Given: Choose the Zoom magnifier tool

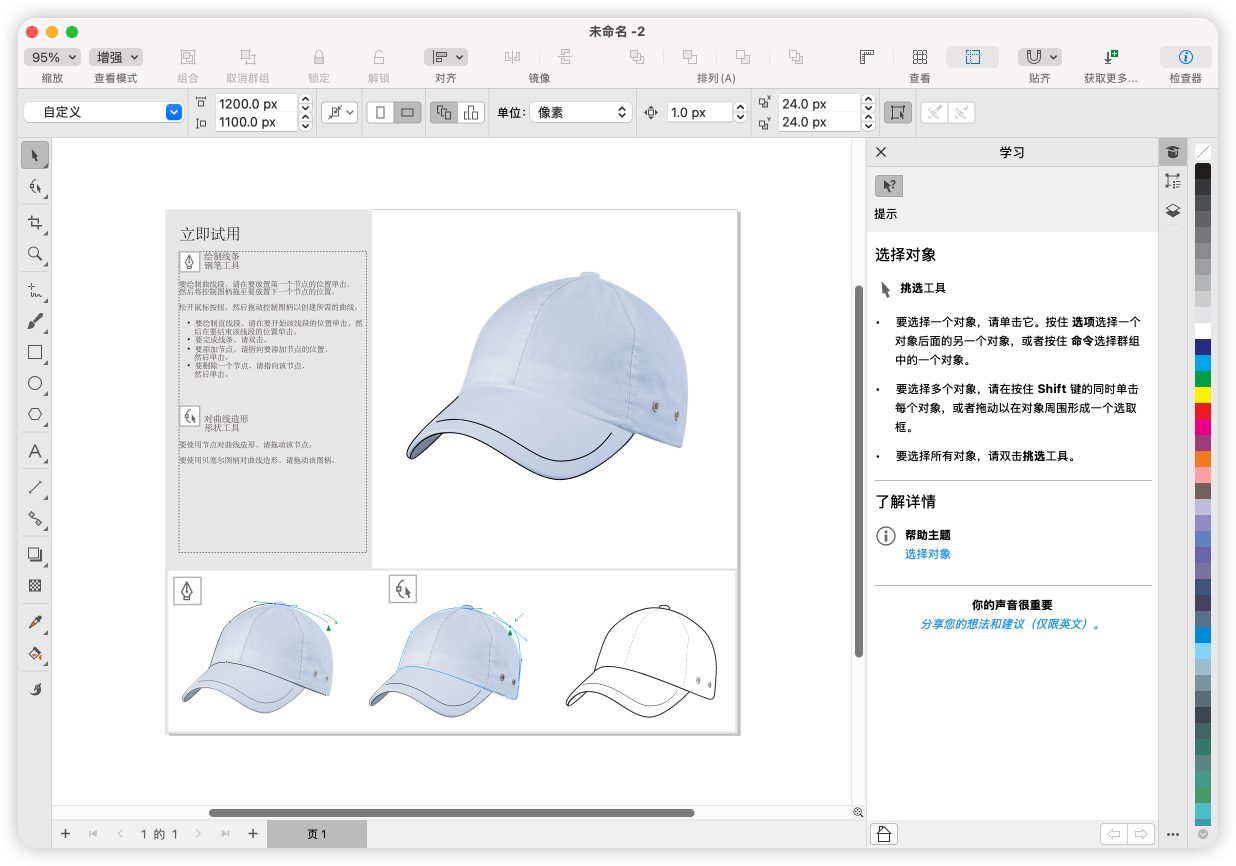Looking at the screenshot, I should click(x=35, y=254).
